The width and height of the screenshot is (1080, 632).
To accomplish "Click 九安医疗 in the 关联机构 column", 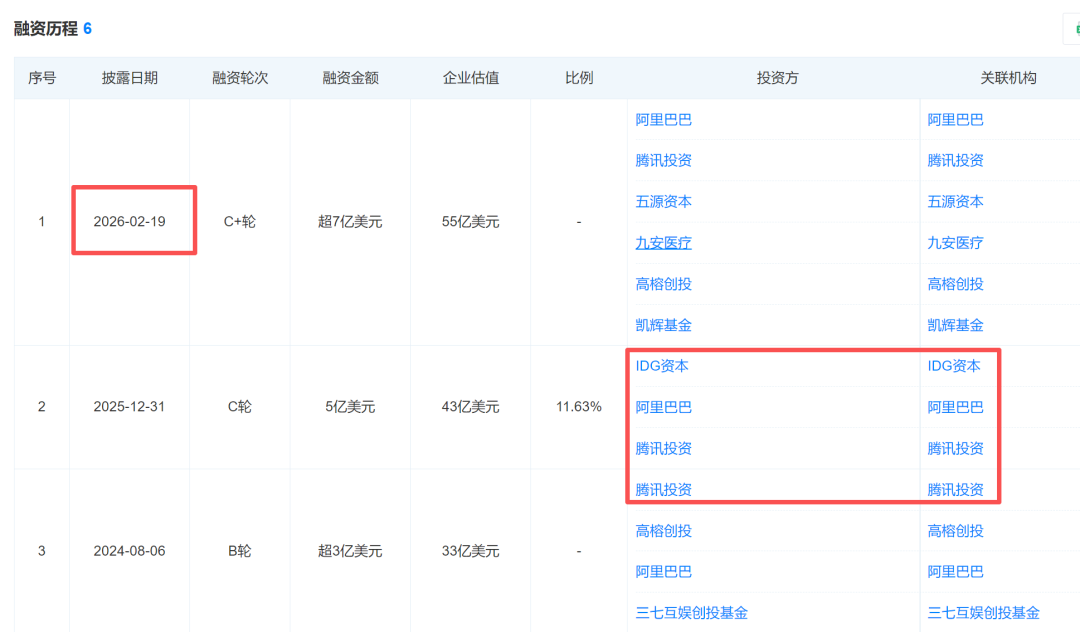I will 955,242.
